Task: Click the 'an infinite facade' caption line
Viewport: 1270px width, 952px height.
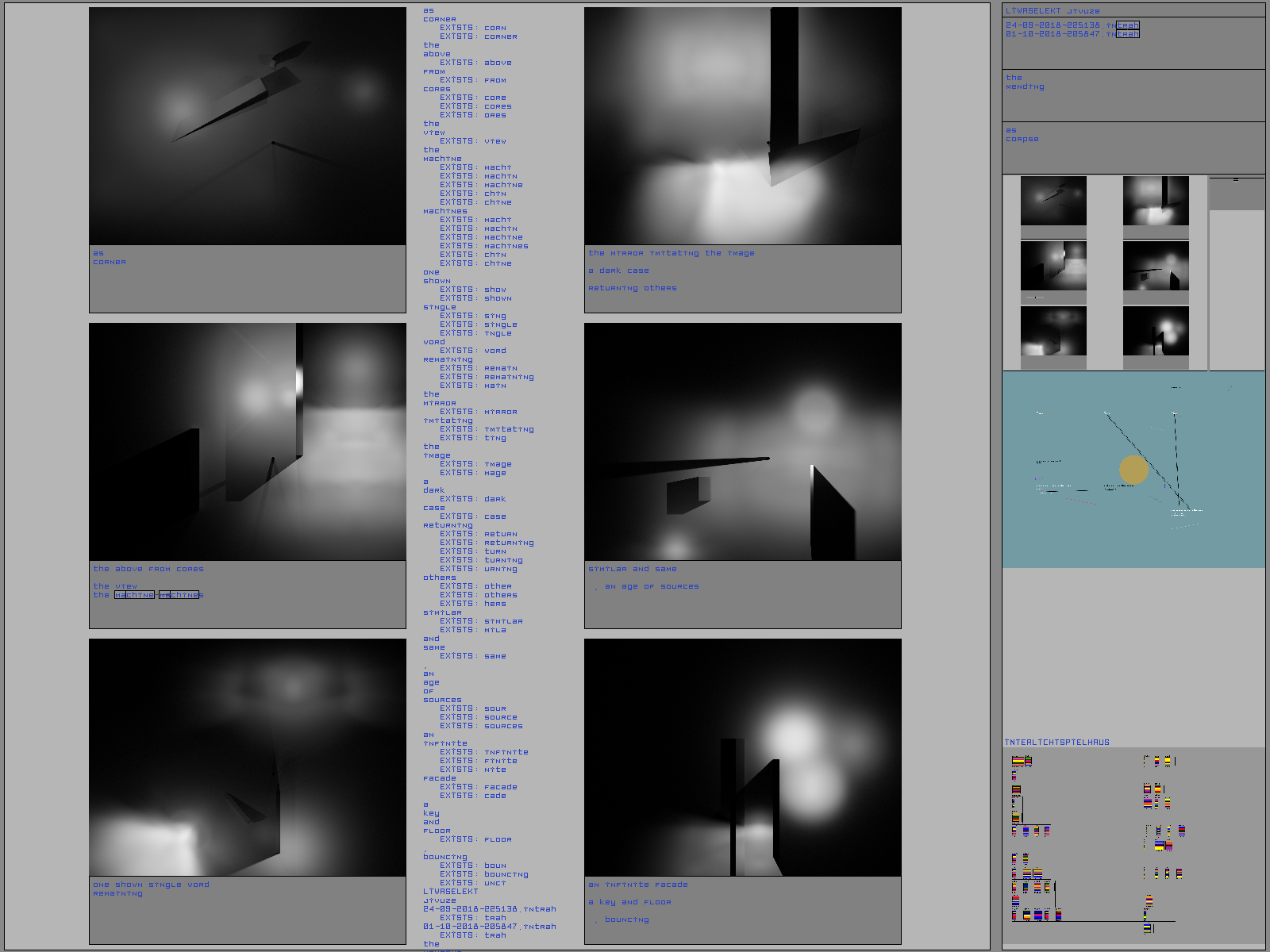Action: (638, 885)
